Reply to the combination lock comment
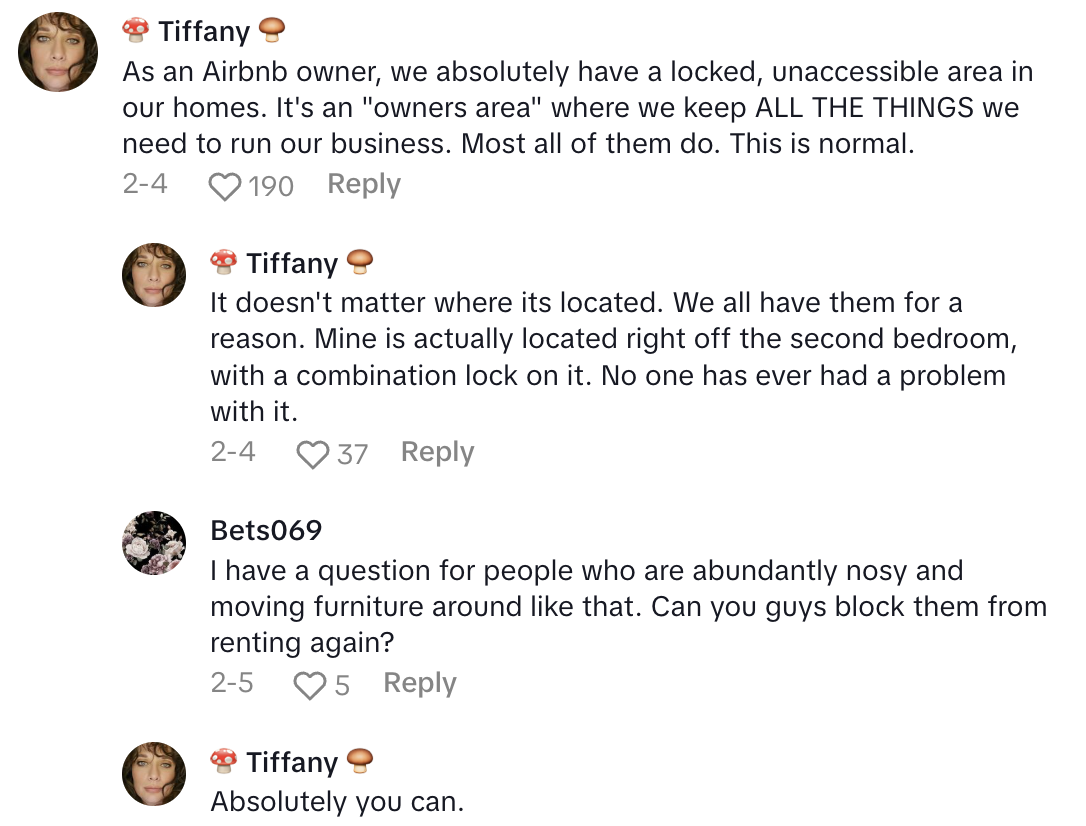 (437, 453)
